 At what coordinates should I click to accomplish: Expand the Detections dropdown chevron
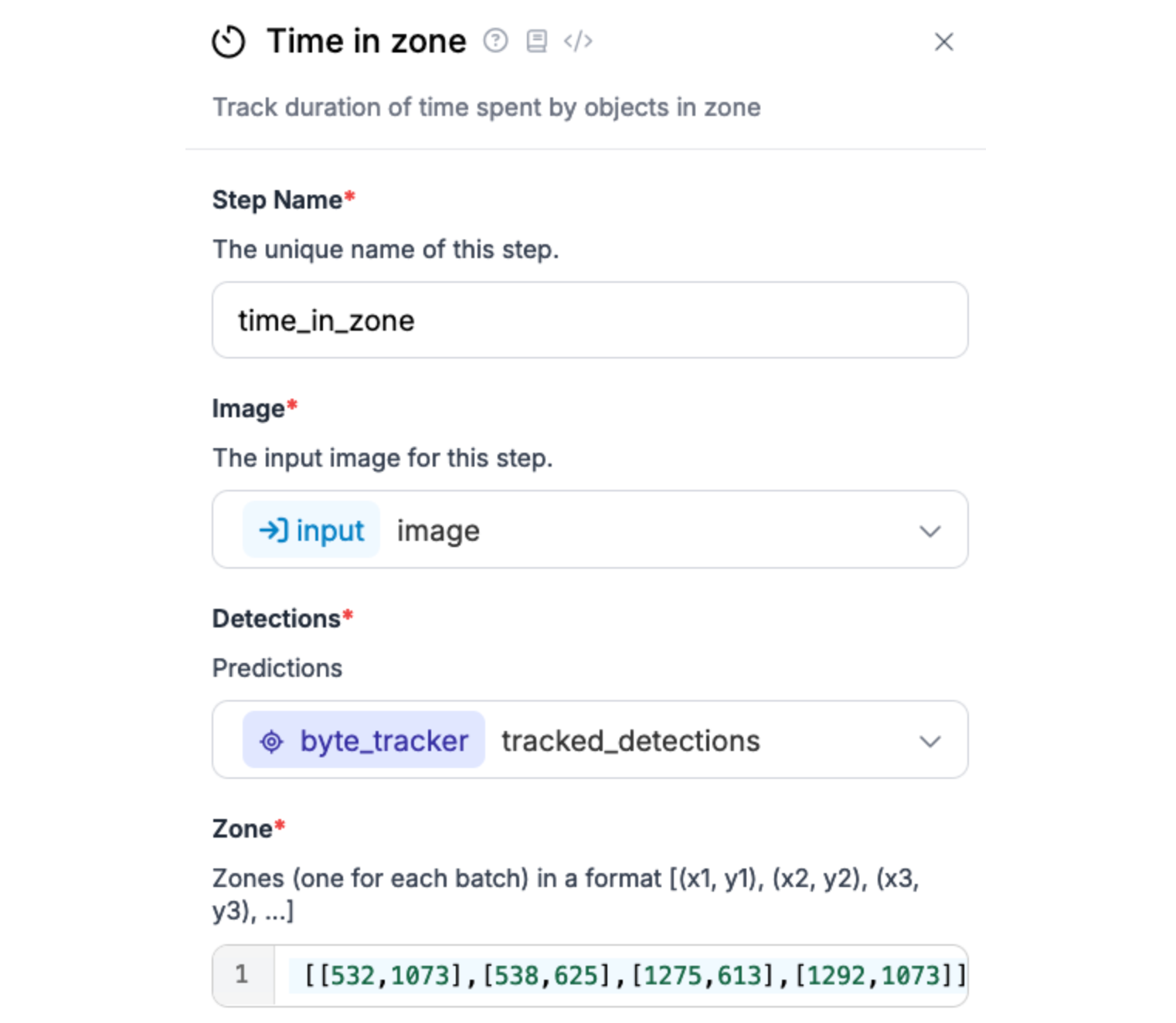(930, 741)
